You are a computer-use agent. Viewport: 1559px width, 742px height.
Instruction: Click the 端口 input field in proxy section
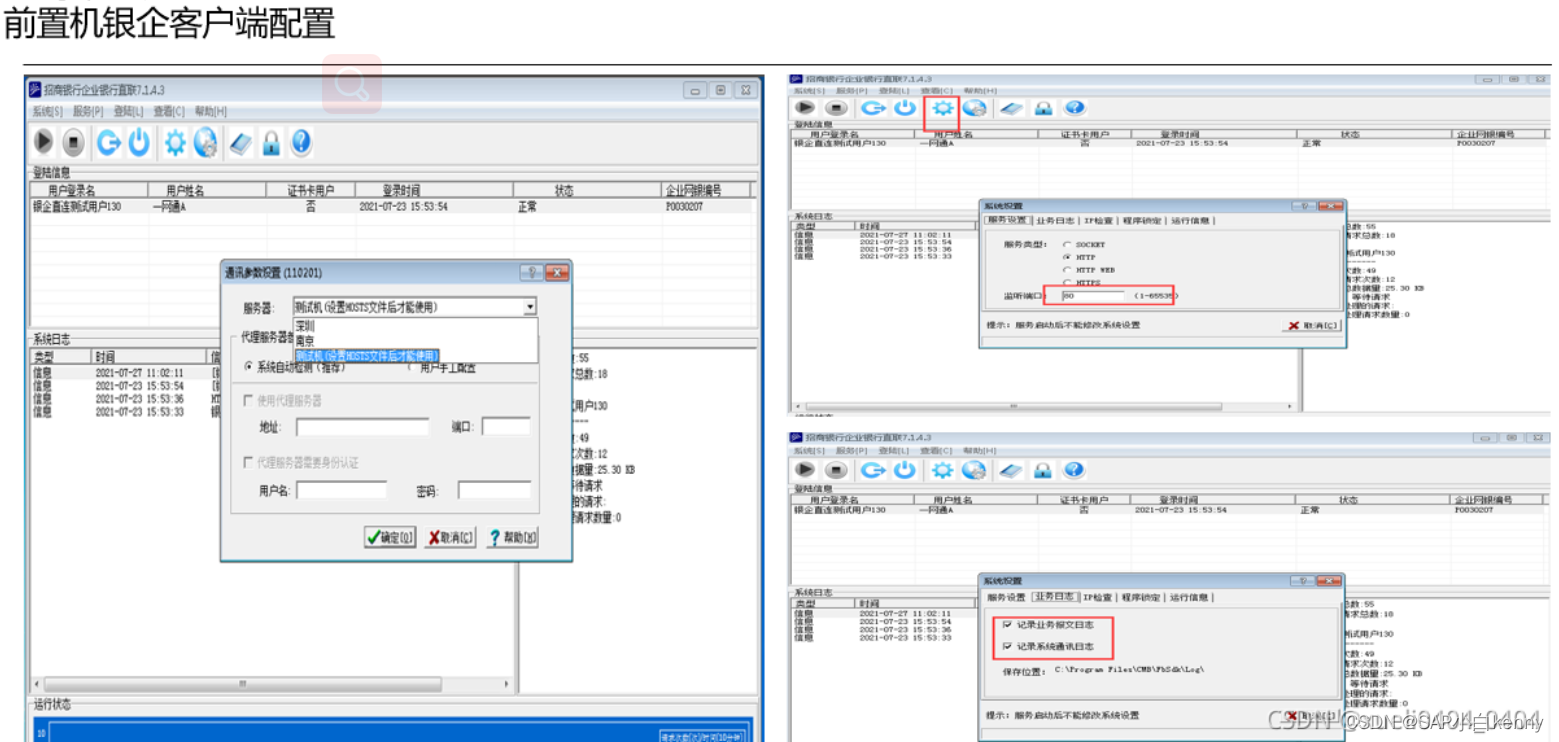coord(506,427)
